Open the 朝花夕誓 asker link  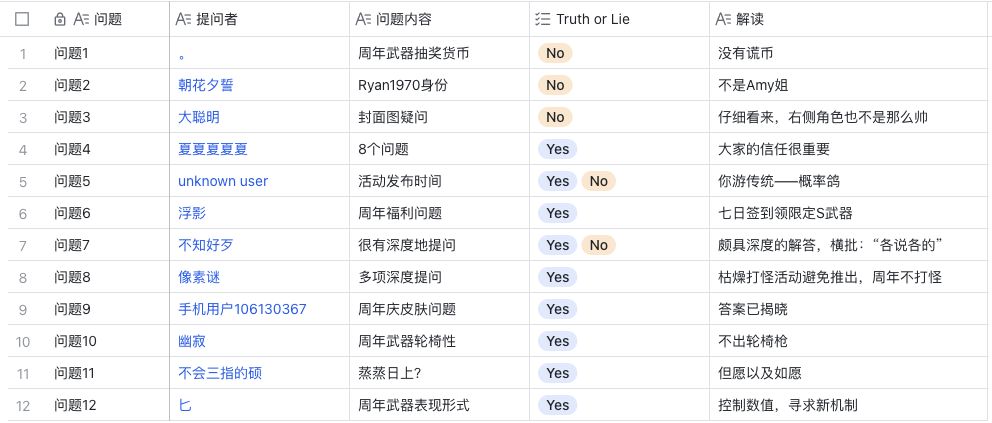coord(206,85)
